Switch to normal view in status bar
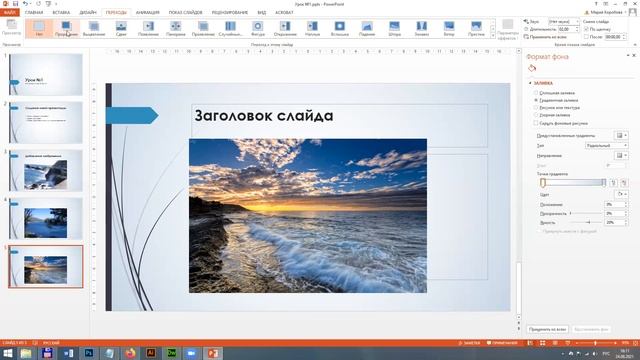640x360 pixels. pyautogui.click(x=530, y=343)
